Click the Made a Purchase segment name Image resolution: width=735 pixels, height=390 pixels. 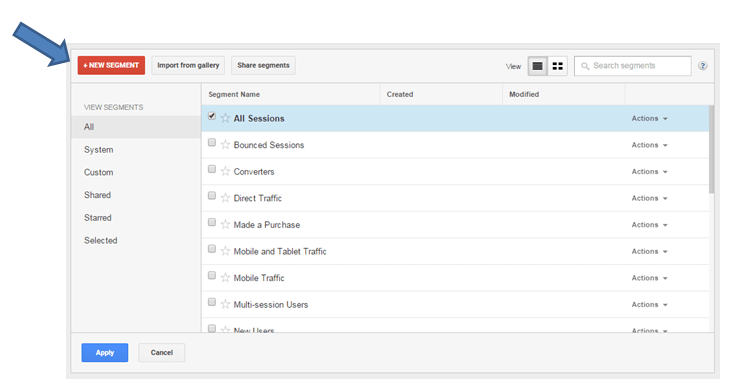(267, 225)
